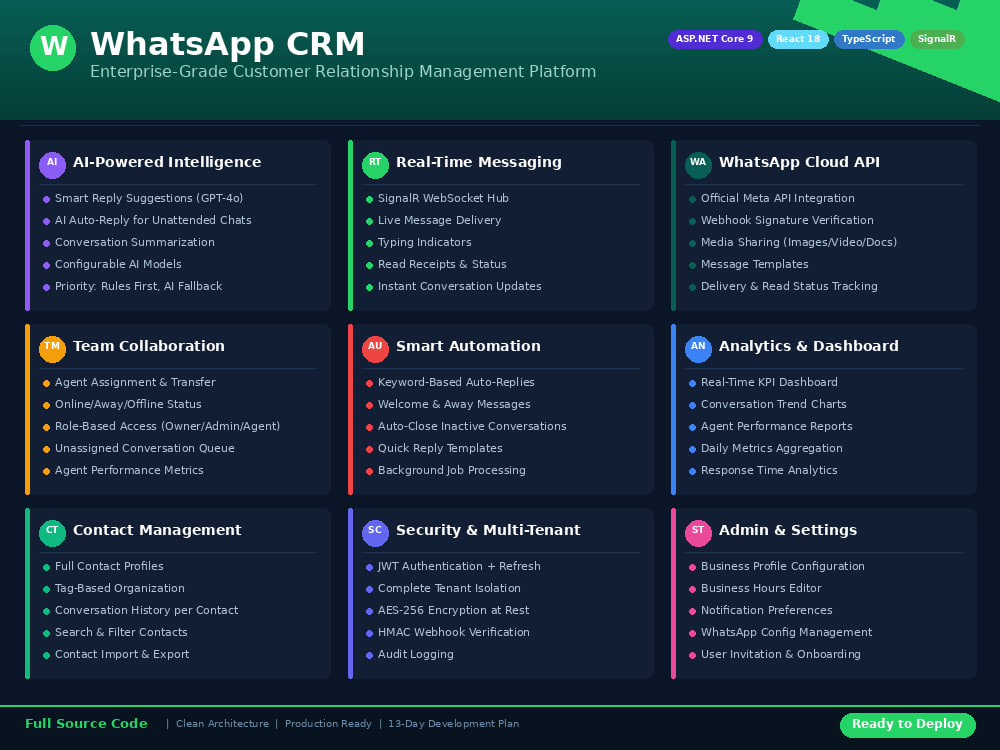Select the Contact Management heading
This screenshot has width=1000, height=750.
point(157,530)
